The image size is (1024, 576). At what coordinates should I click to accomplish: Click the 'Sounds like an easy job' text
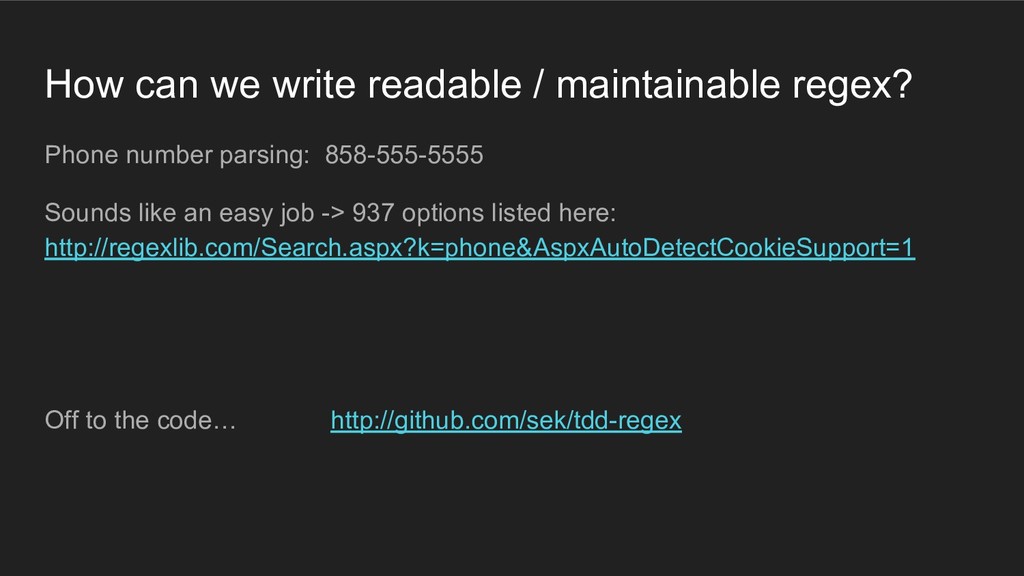point(179,213)
